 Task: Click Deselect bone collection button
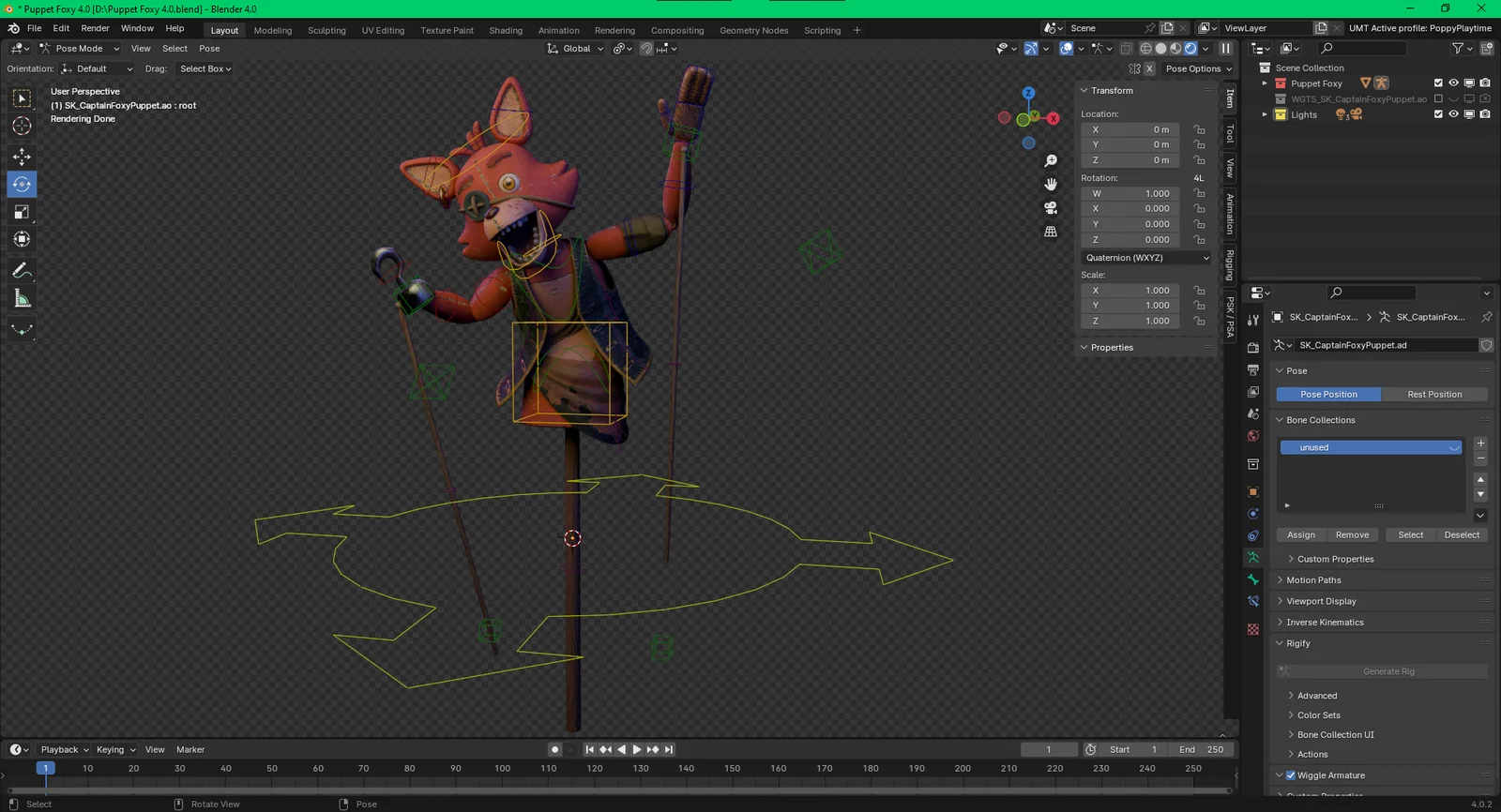coord(1462,535)
